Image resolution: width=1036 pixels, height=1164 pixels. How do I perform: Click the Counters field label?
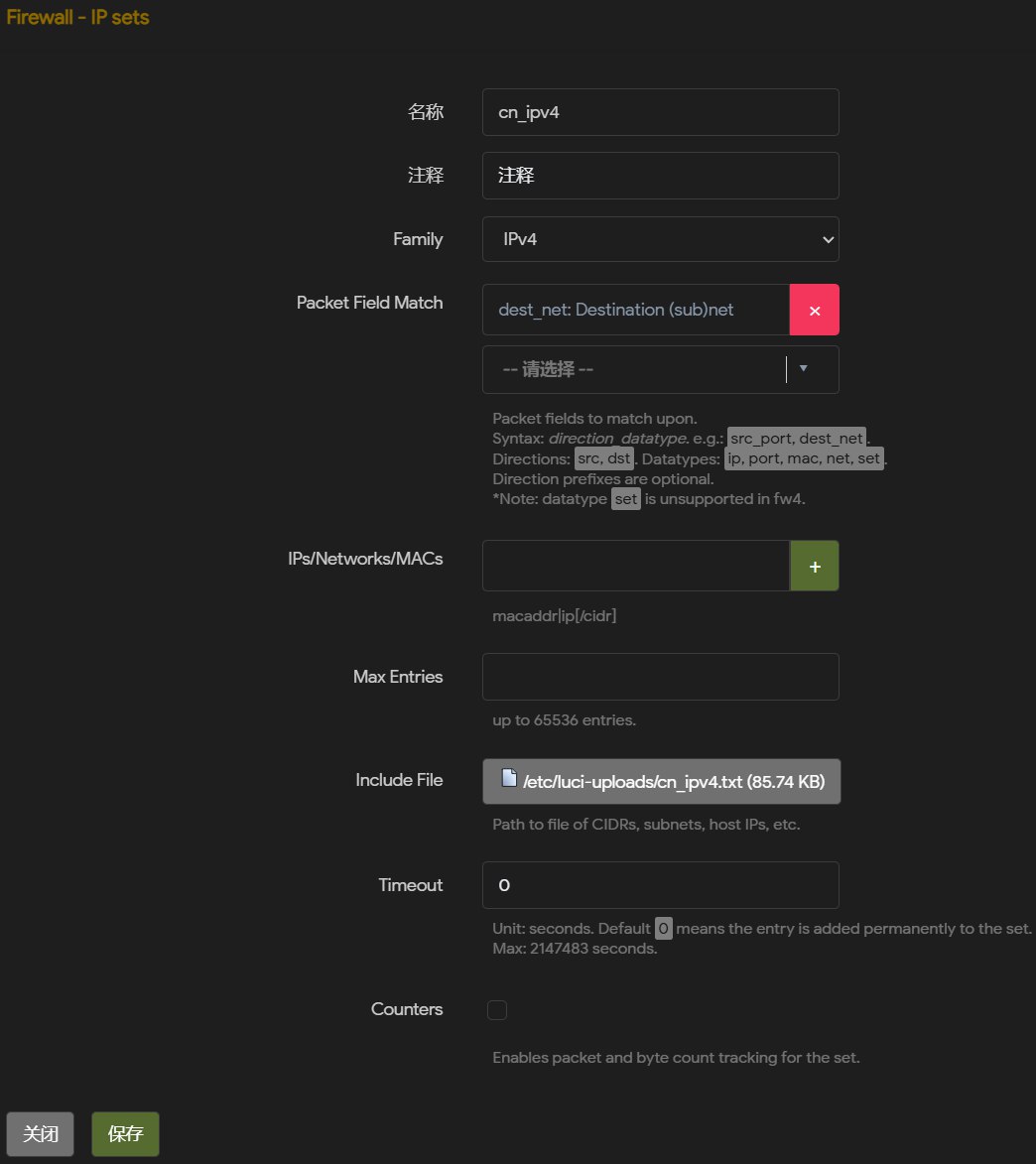coord(407,1009)
